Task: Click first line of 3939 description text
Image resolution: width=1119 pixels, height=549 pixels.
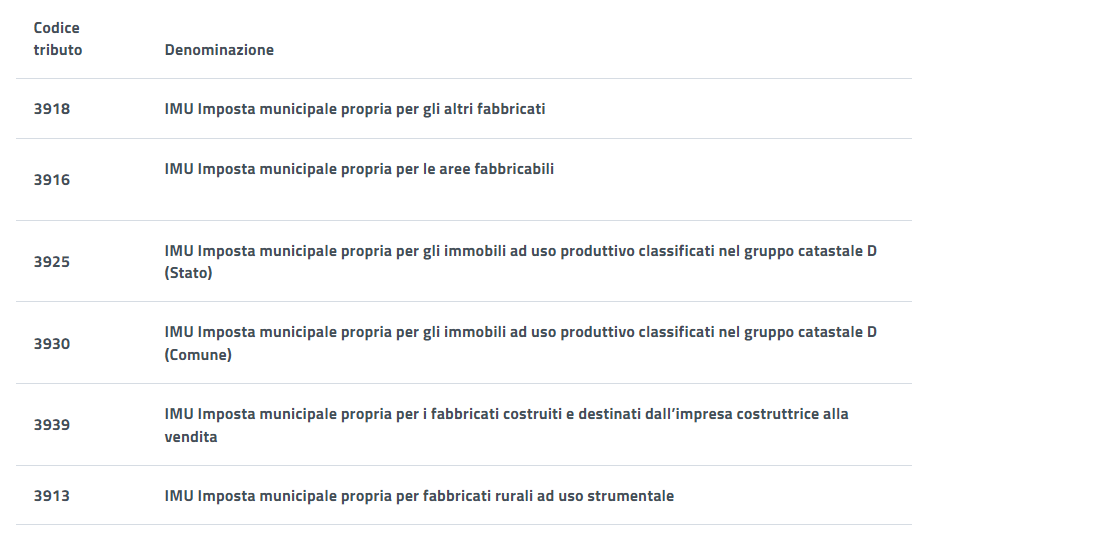Action: [x=506, y=414]
